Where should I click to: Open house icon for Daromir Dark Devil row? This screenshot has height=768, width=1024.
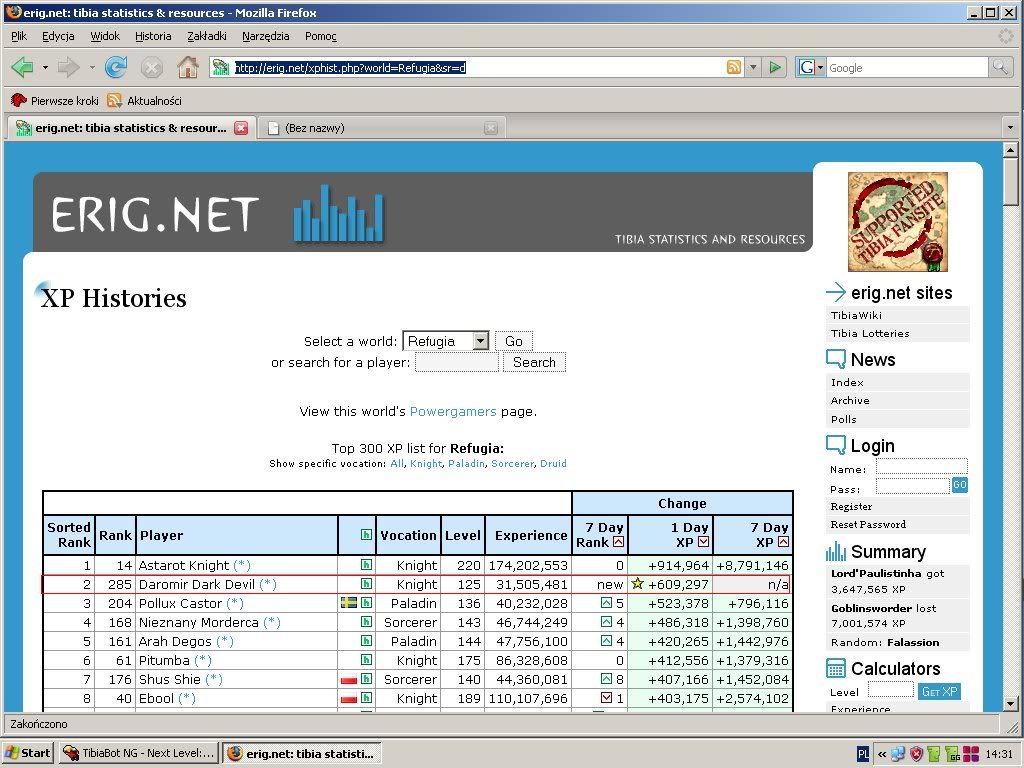(x=366, y=584)
